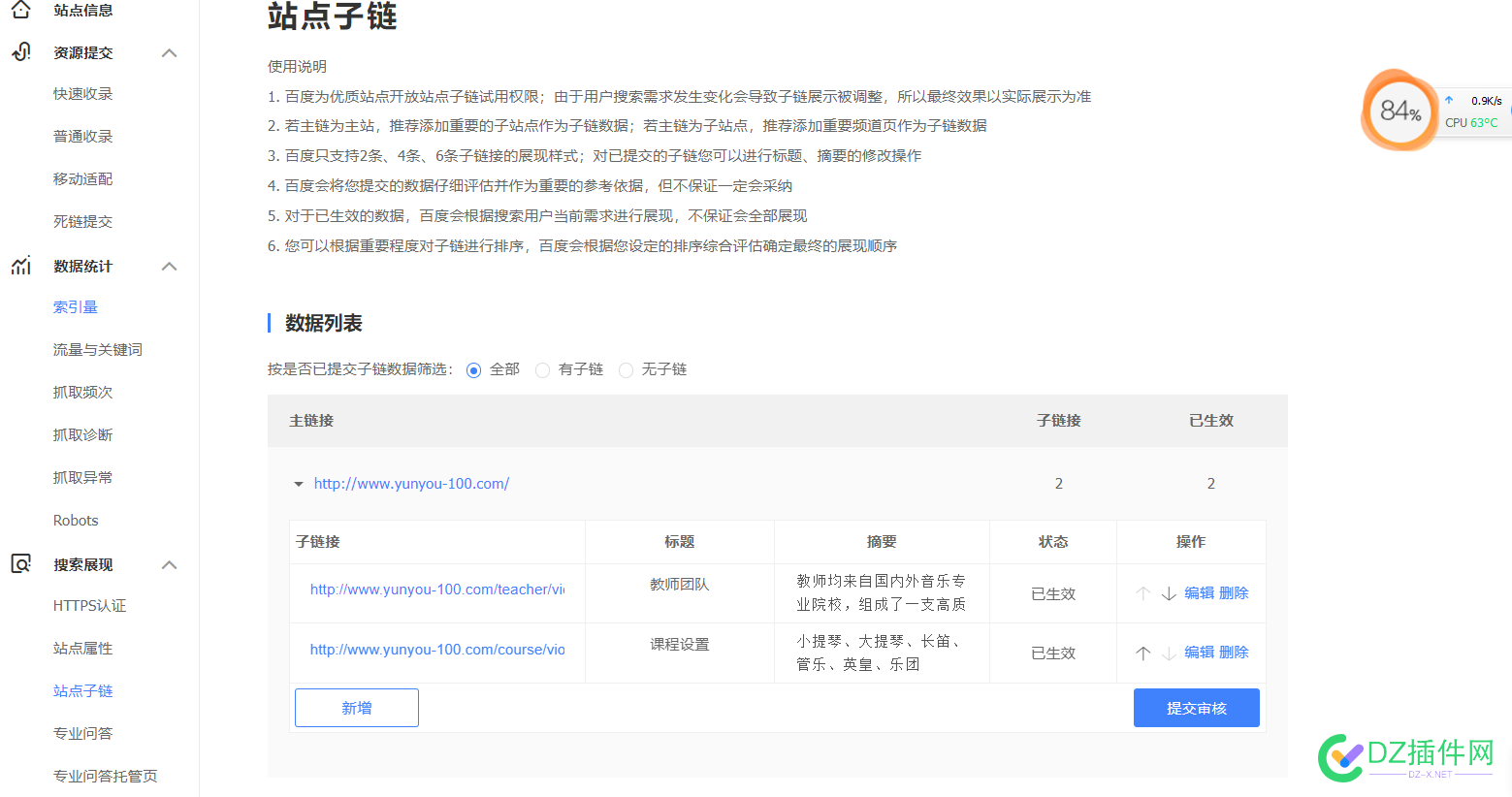Click the 新增 button
This screenshot has width=1512, height=797.
[x=357, y=708]
